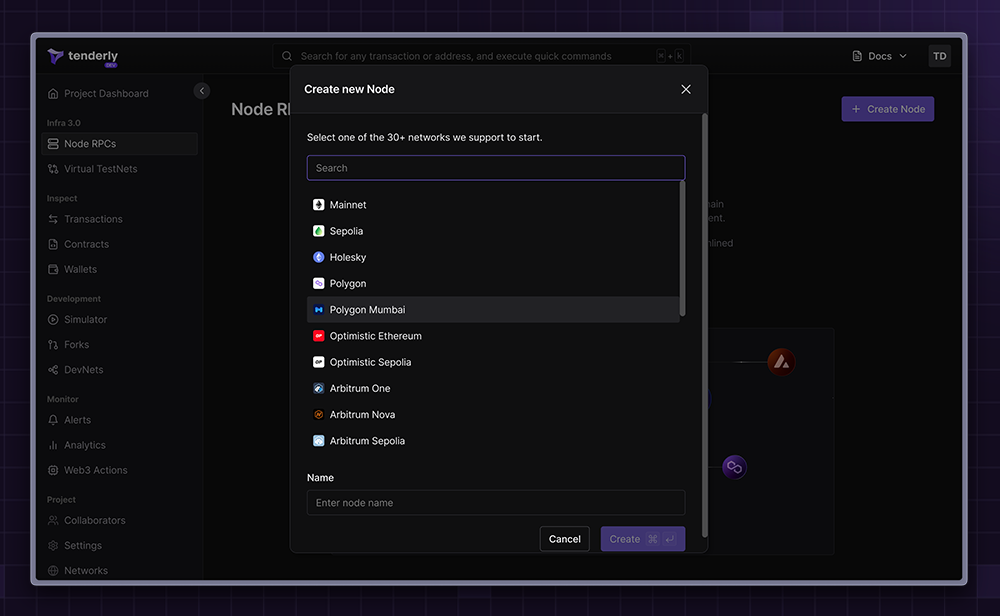Click the Cancel button in dialog
The width and height of the screenshot is (1000, 616).
pyautogui.click(x=564, y=539)
